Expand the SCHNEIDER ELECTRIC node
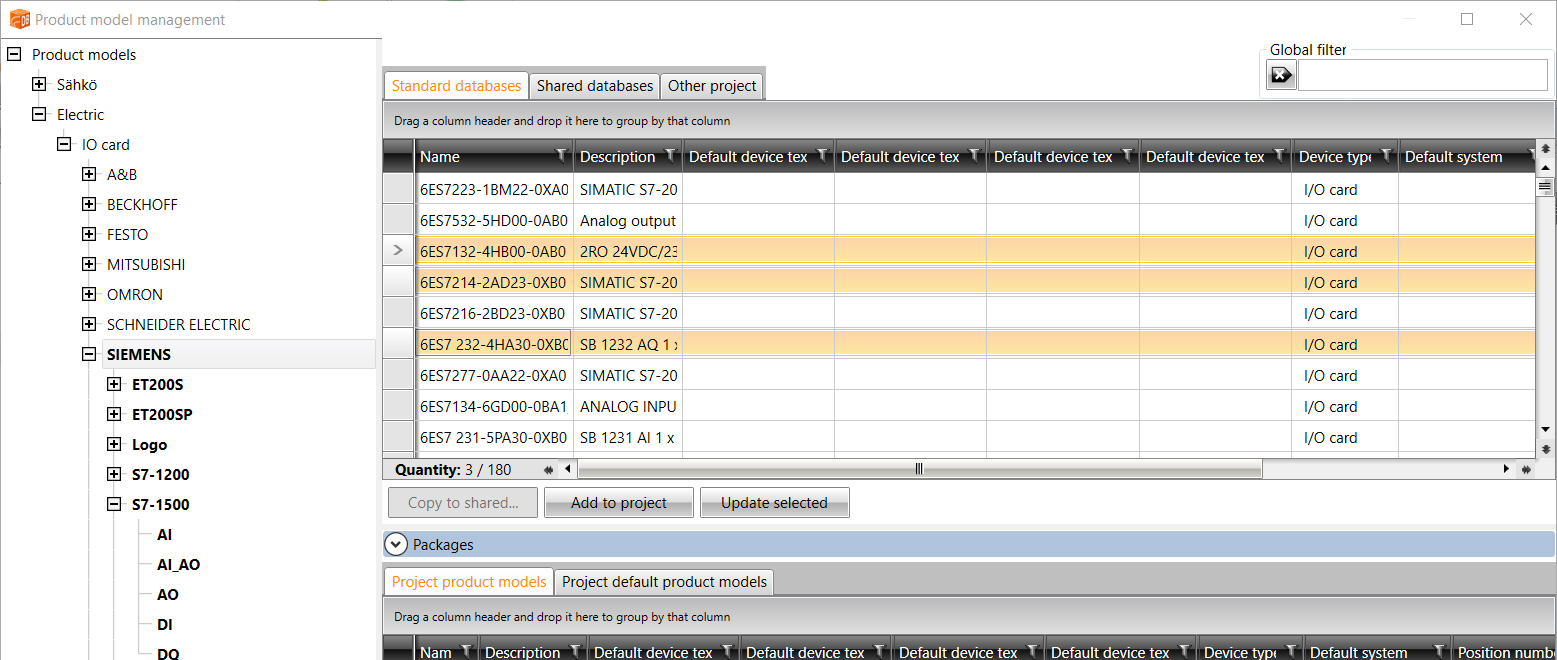 (x=89, y=324)
